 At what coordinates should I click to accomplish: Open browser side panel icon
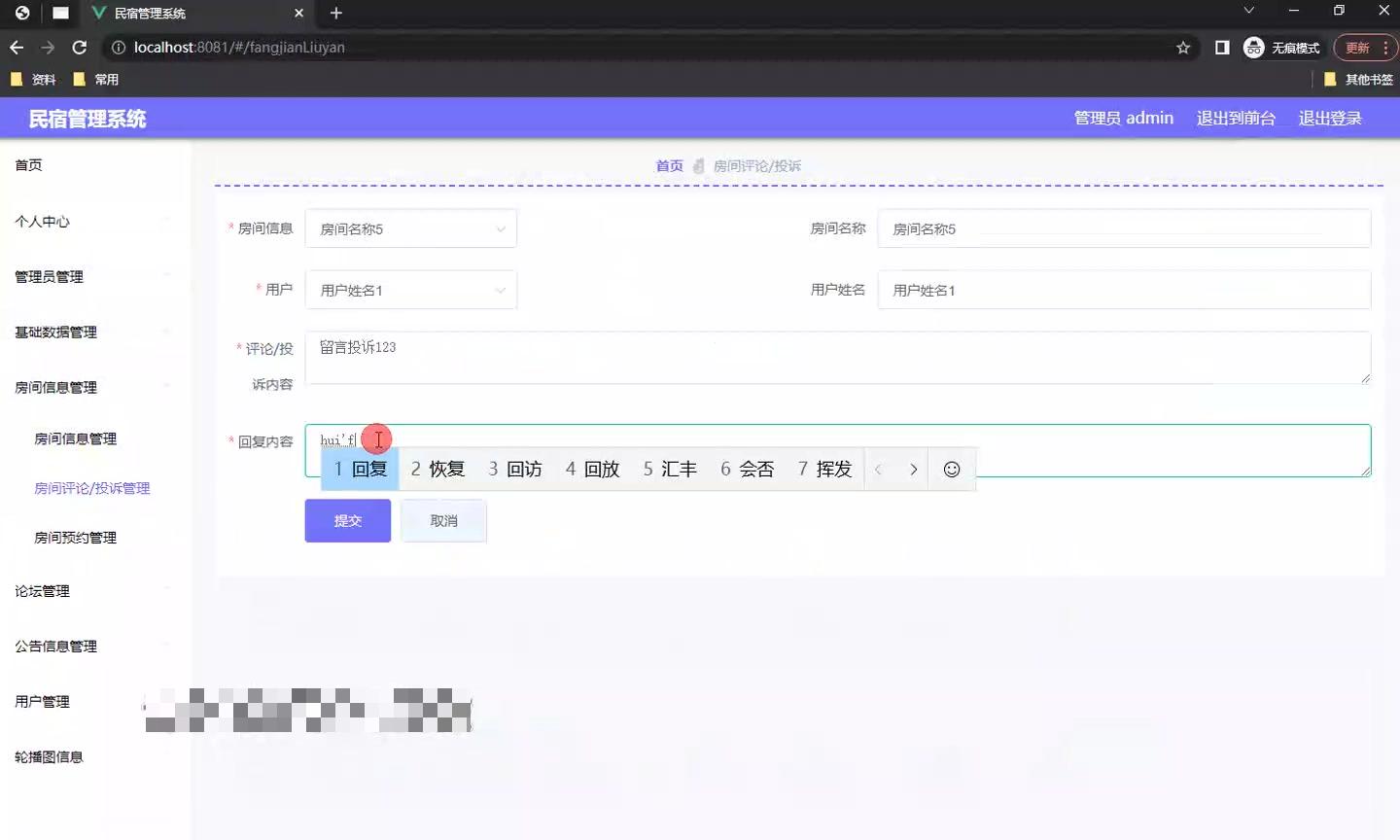(x=1222, y=48)
